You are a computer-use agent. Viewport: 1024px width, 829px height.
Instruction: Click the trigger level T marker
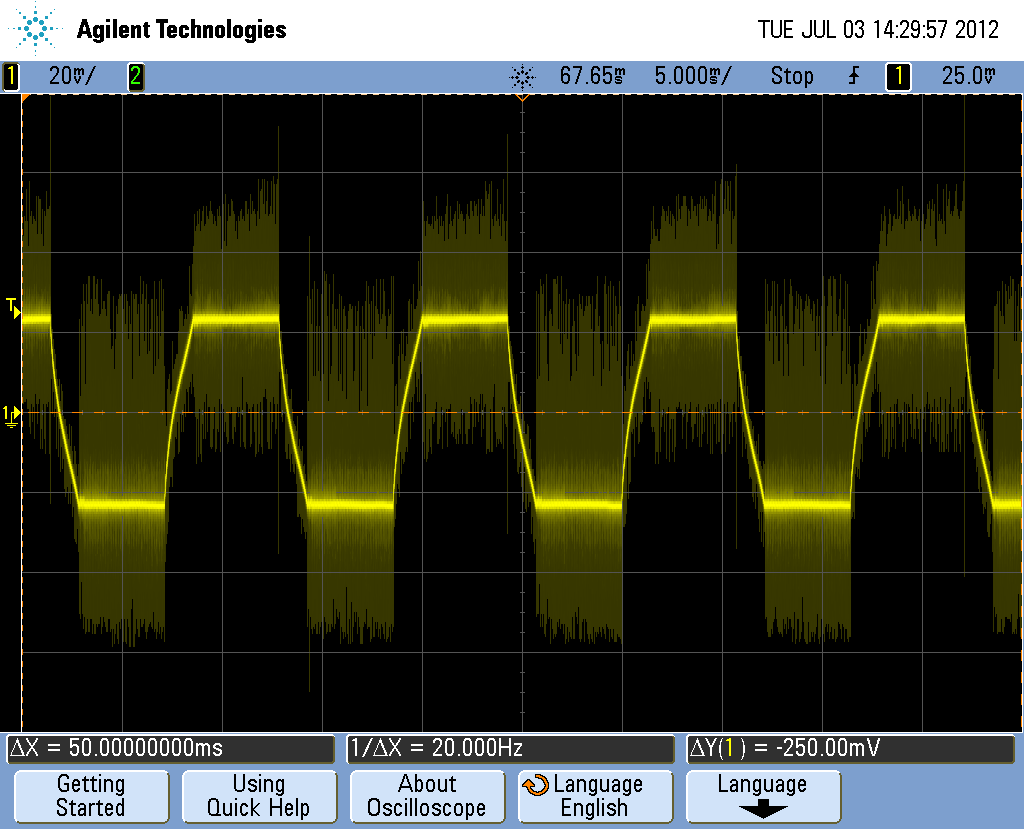click(13, 308)
